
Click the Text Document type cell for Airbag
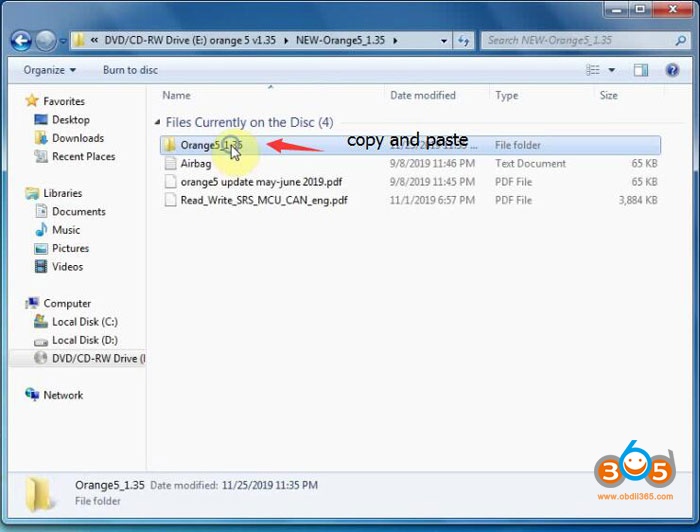[x=530, y=164]
